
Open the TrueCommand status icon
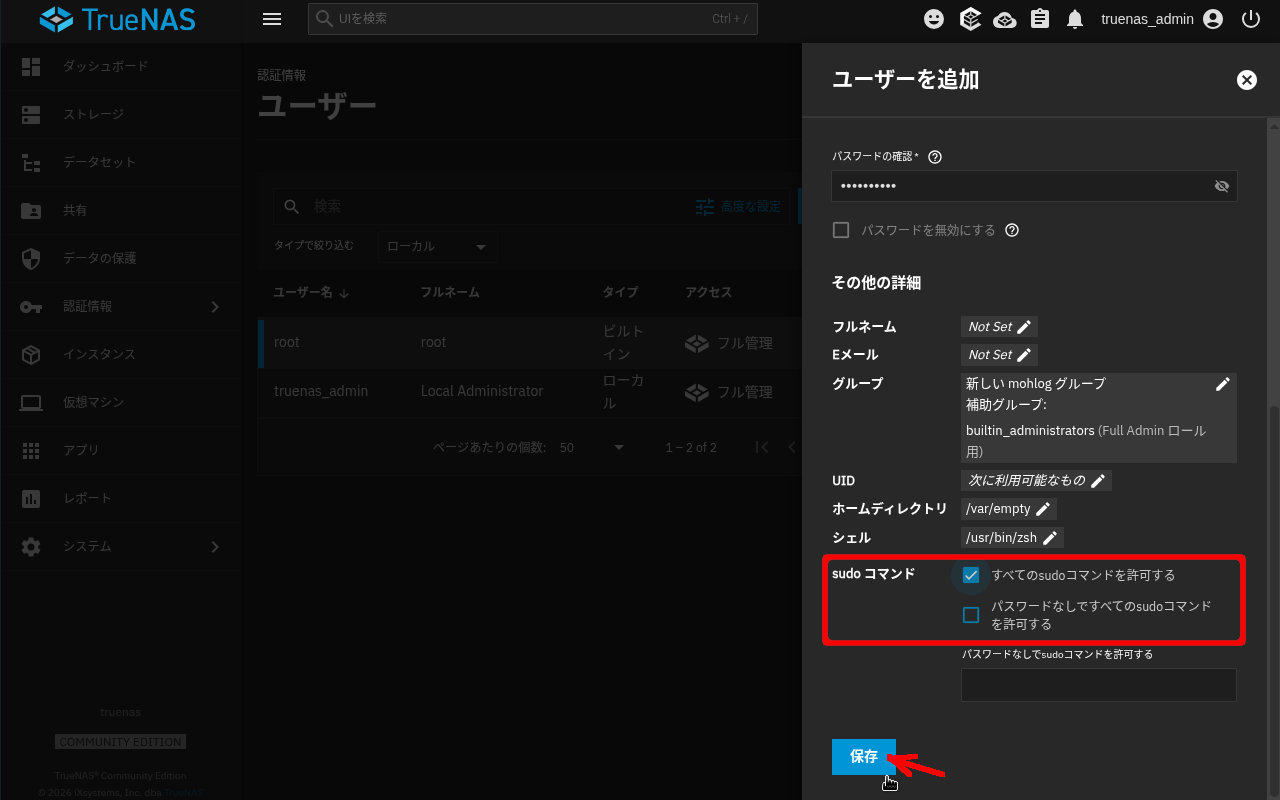[969, 19]
